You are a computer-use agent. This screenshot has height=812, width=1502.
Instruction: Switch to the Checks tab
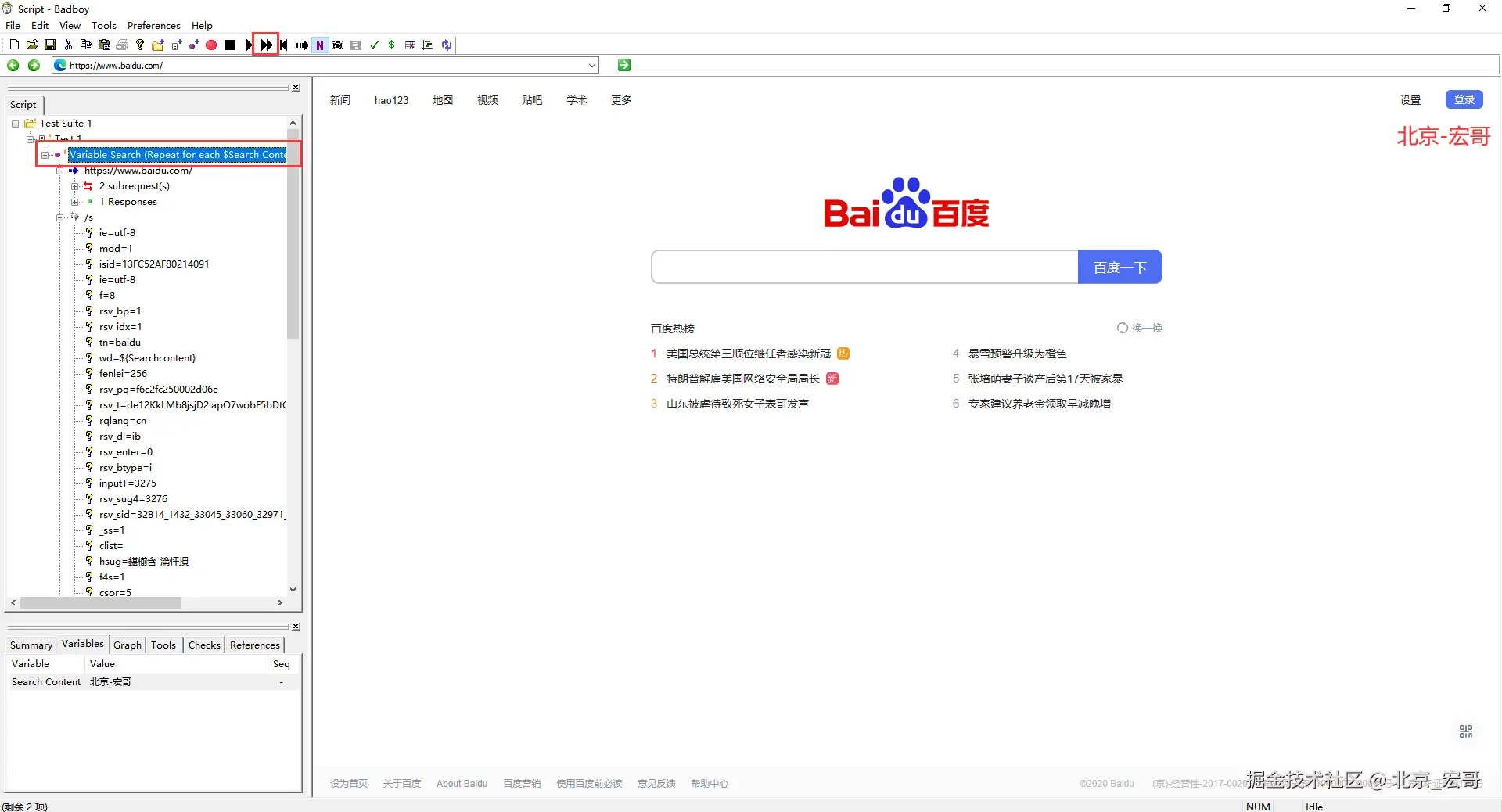point(204,645)
